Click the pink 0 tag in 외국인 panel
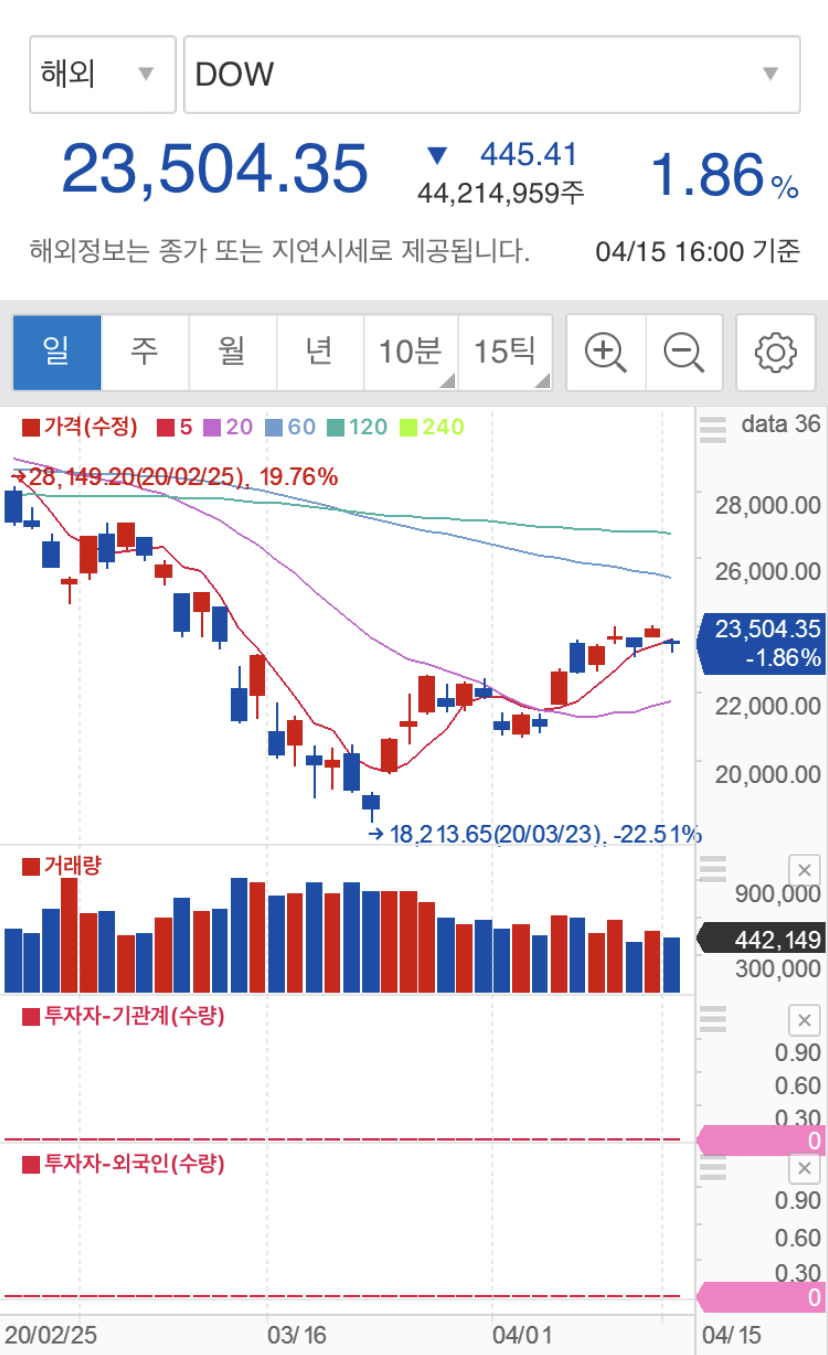This screenshot has width=828, height=1355. (x=762, y=1298)
